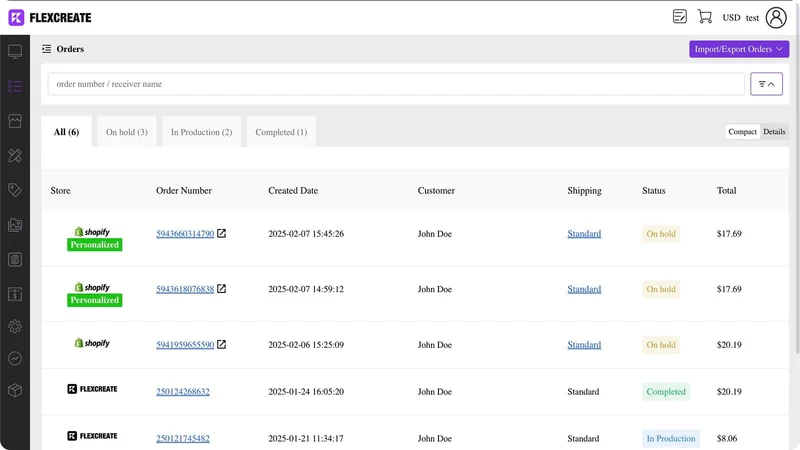The height and width of the screenshot is (450, 800).
Task: Click the FlexCreate logo in header
Action: click(x=49, y=17)
